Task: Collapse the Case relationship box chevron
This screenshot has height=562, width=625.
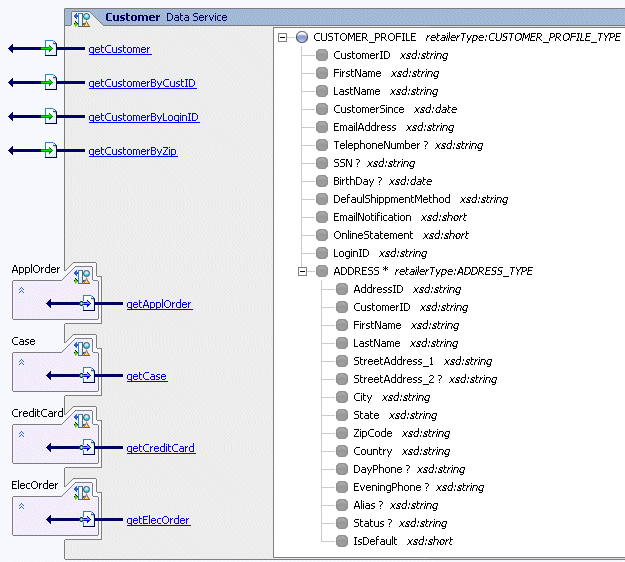Action: coord(22,362)
